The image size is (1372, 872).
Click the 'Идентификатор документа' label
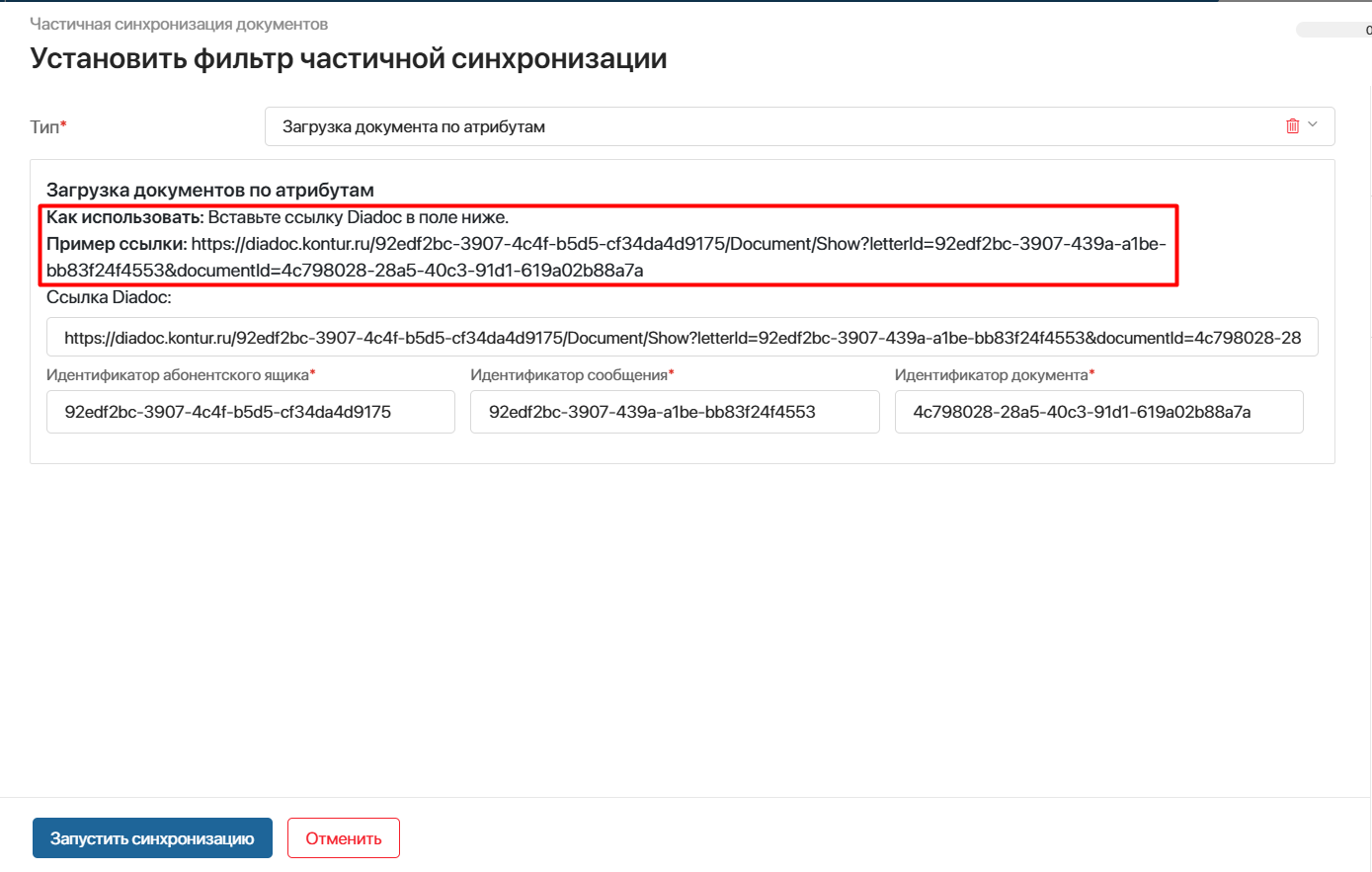click(x=992, y=375)
